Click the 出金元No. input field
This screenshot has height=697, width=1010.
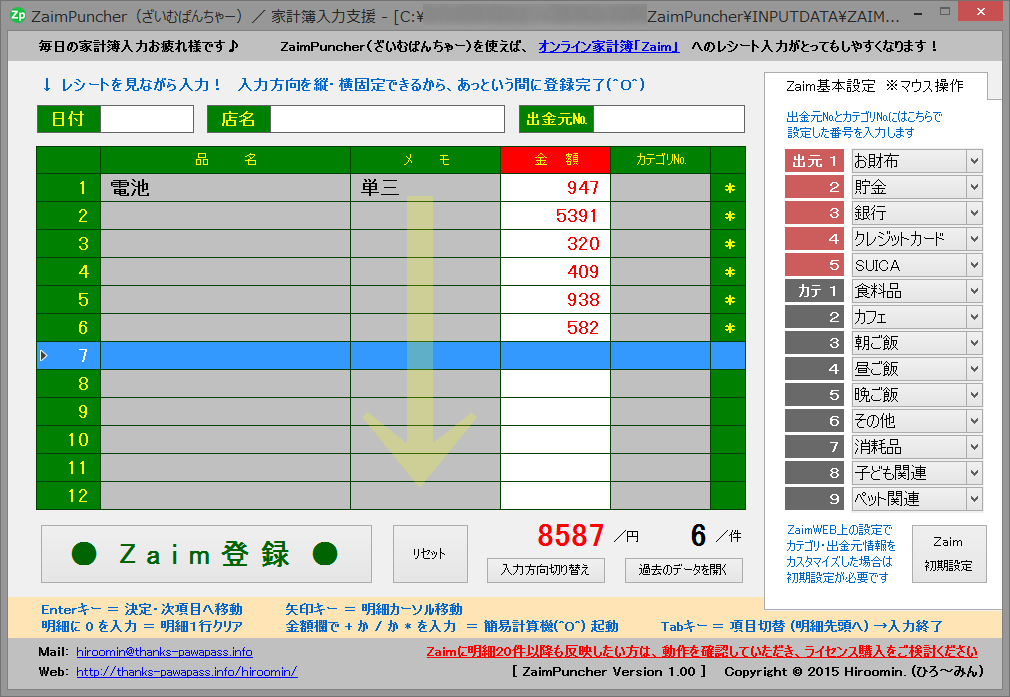coord(669,119)
